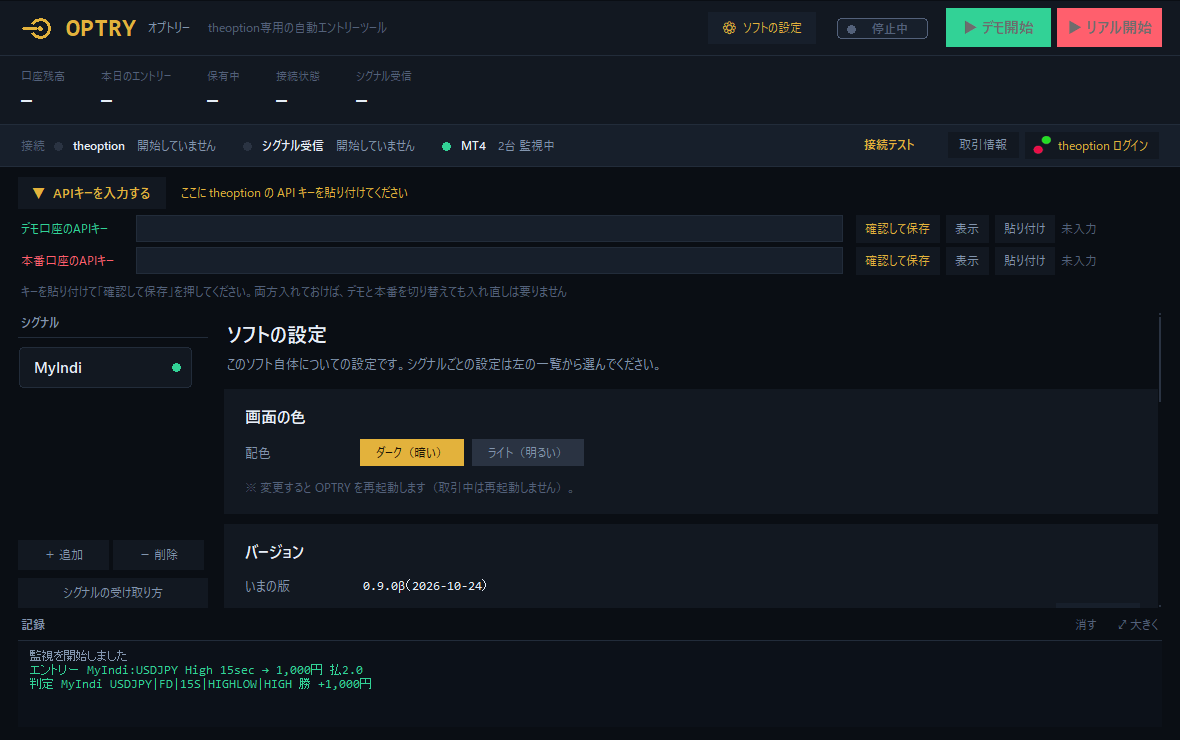Viewport: 1180px width, 740px height.
Task: Click the 停止中 status indicator
Action: click(x=882, y=29)
